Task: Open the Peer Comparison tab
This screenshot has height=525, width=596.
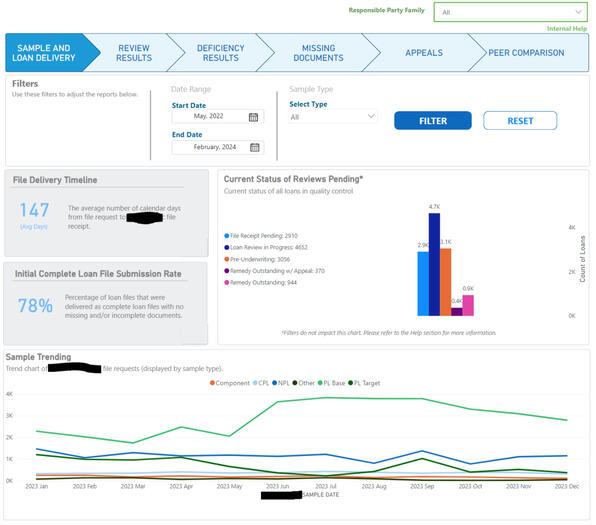Action: click(x=526, y=53)
